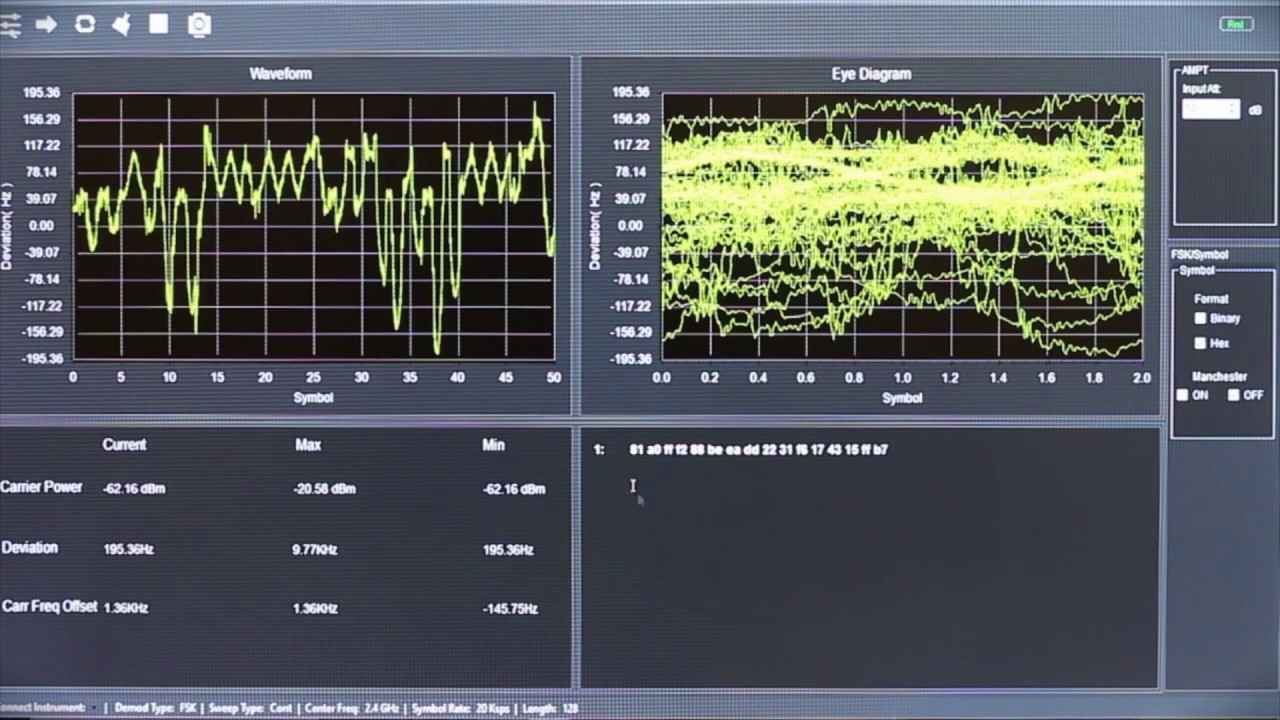This screenshot has height=720, width=1280.
Task: Click the decoded hex data row 1
Action: [x=758, y=450]
